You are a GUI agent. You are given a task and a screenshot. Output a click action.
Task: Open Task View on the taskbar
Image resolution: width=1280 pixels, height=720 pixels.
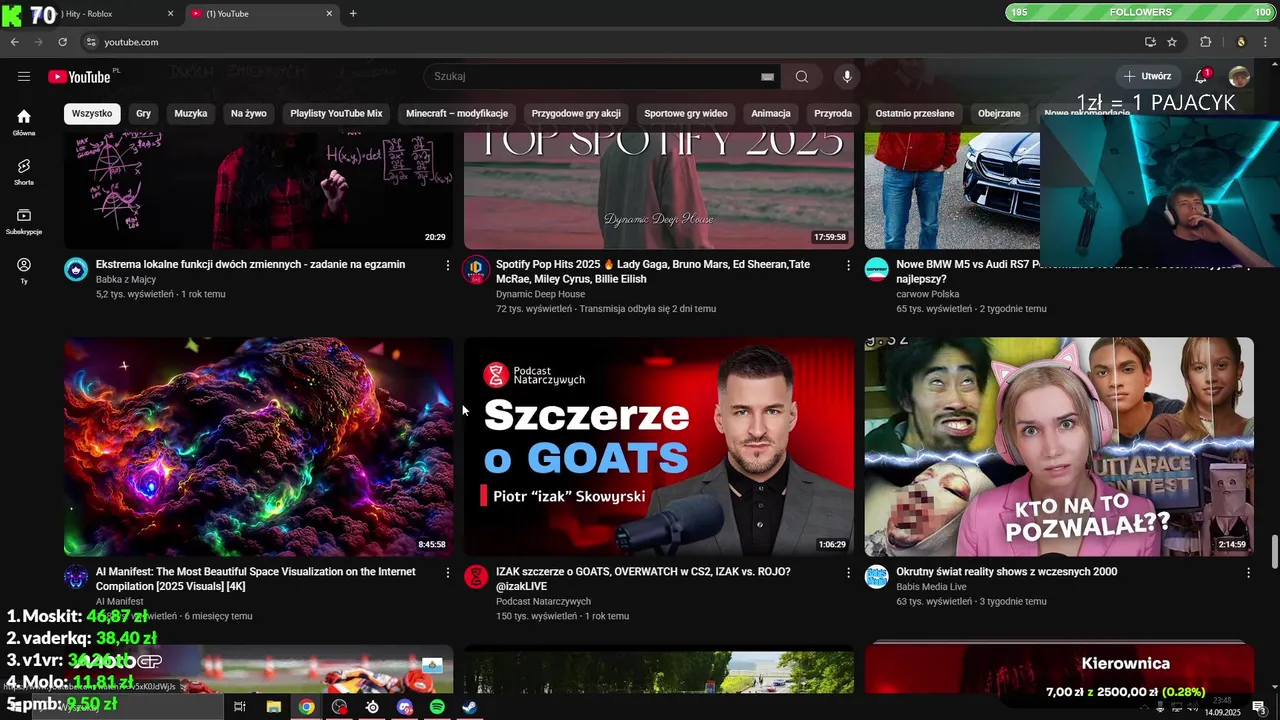click(x=240, y=707)
